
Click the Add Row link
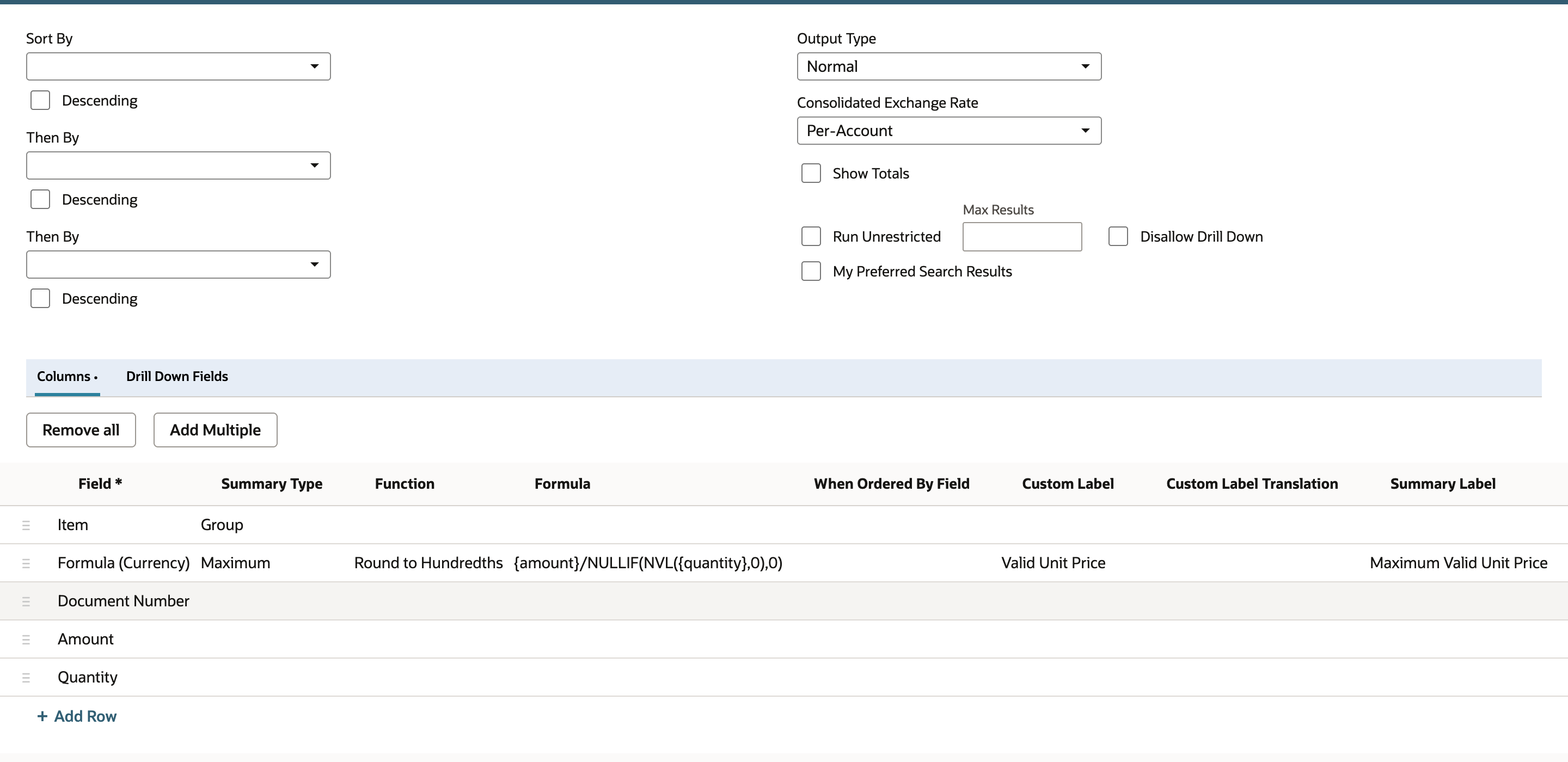[77, 717]
